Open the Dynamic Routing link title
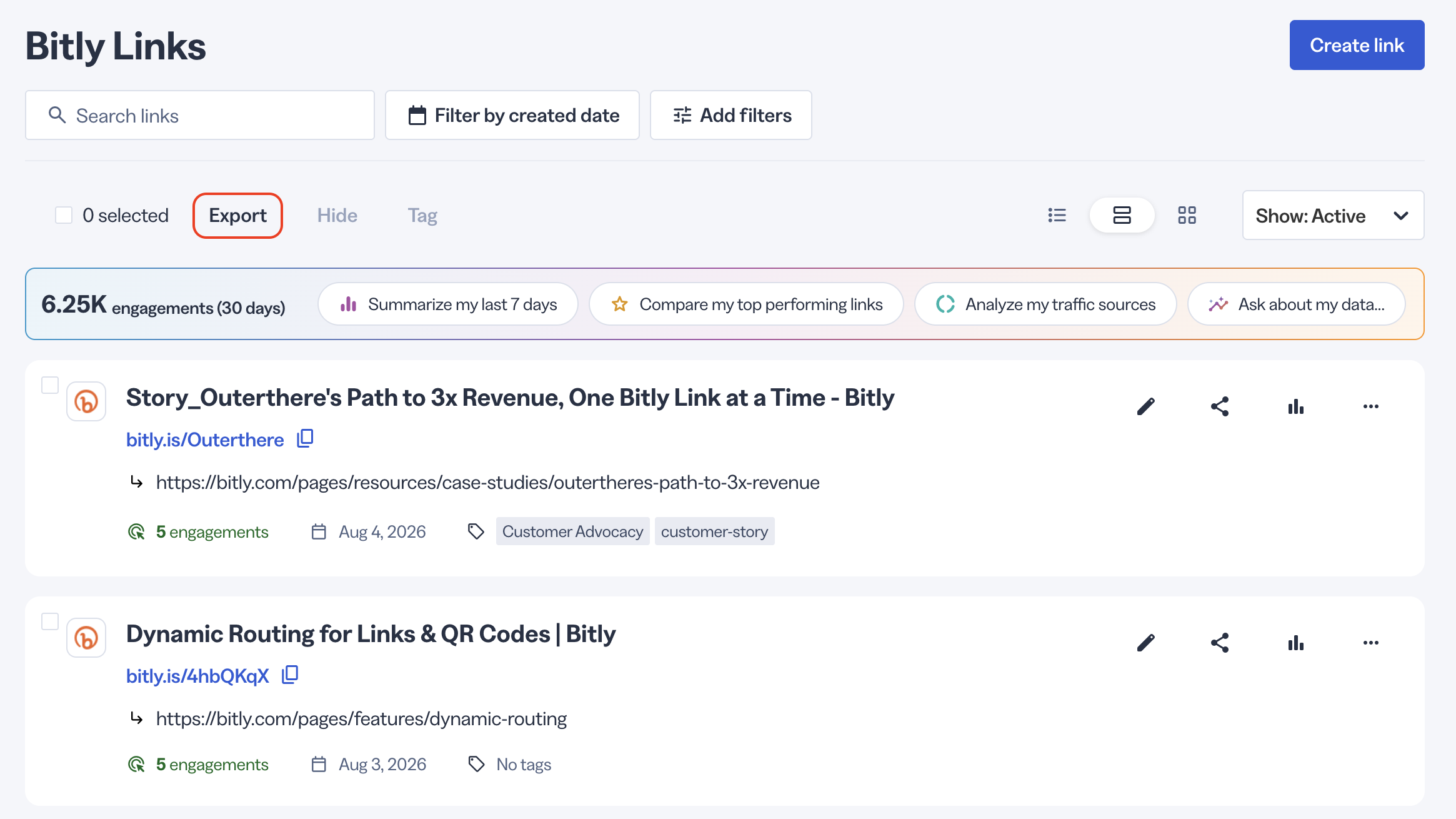 [x=371, y=634]
